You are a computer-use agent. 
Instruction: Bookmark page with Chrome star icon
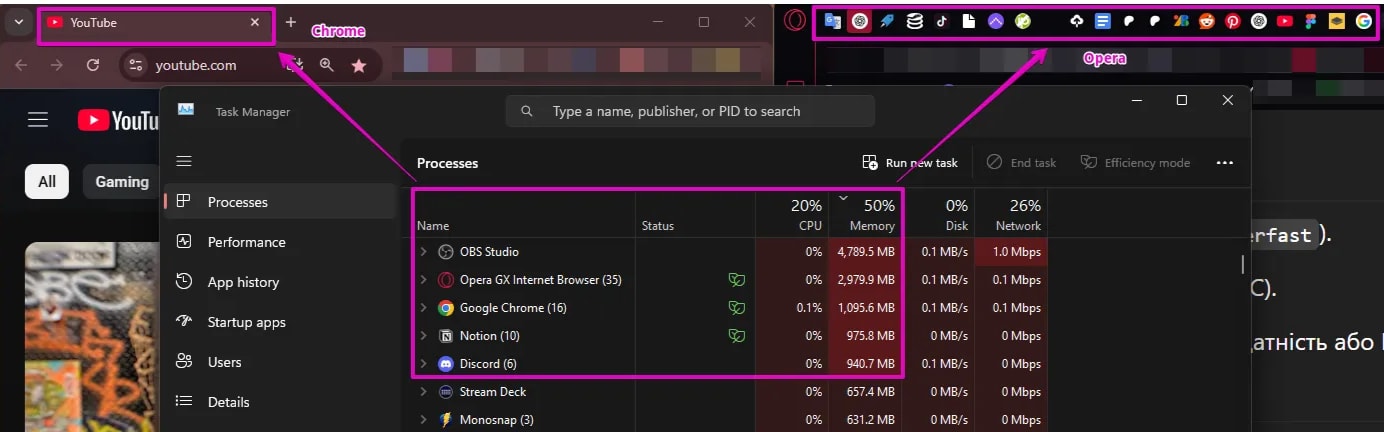point(358,65)
